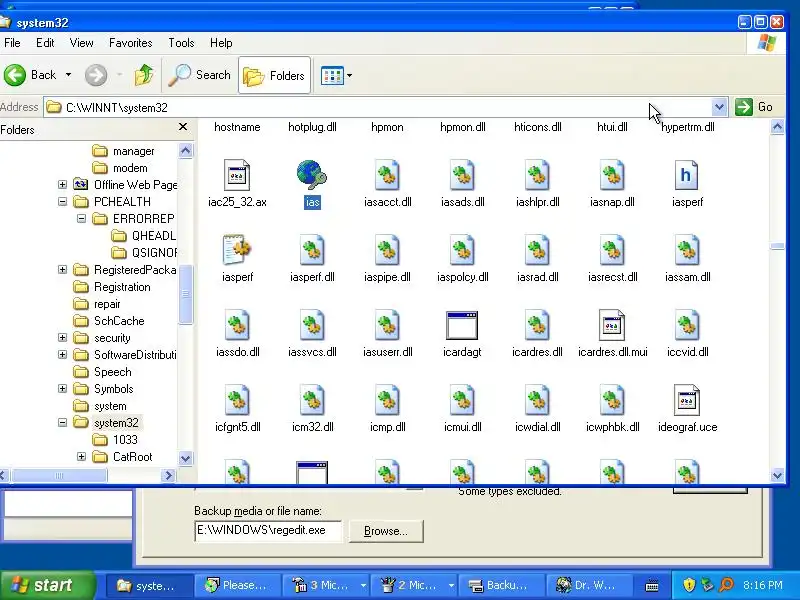Expand the SoftwareDistribution tree node
This screenshot has width=800, height=600.
click(x=62, y=355)
